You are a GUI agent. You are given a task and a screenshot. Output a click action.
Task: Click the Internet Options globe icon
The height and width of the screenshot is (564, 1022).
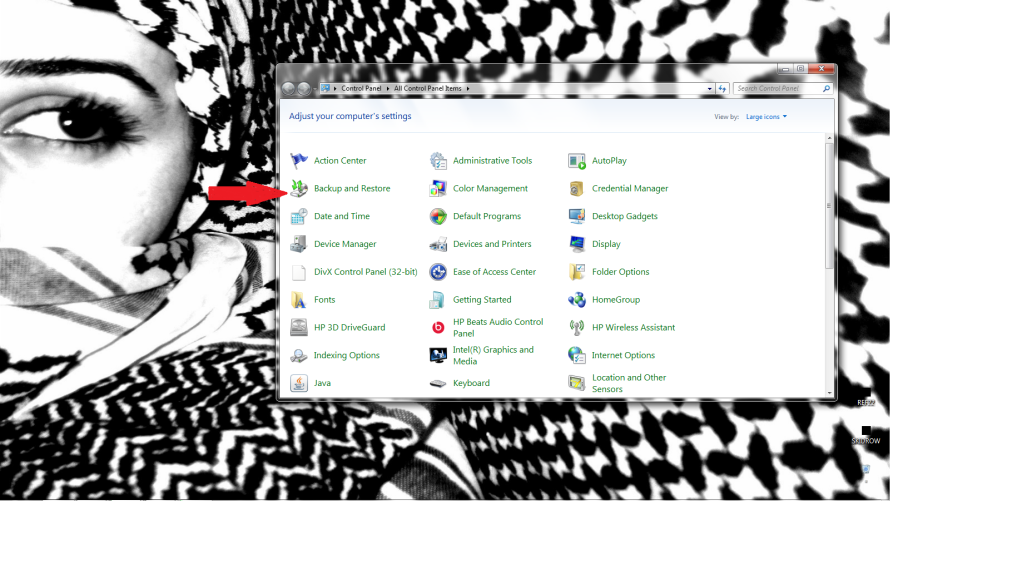click(577, 355)
